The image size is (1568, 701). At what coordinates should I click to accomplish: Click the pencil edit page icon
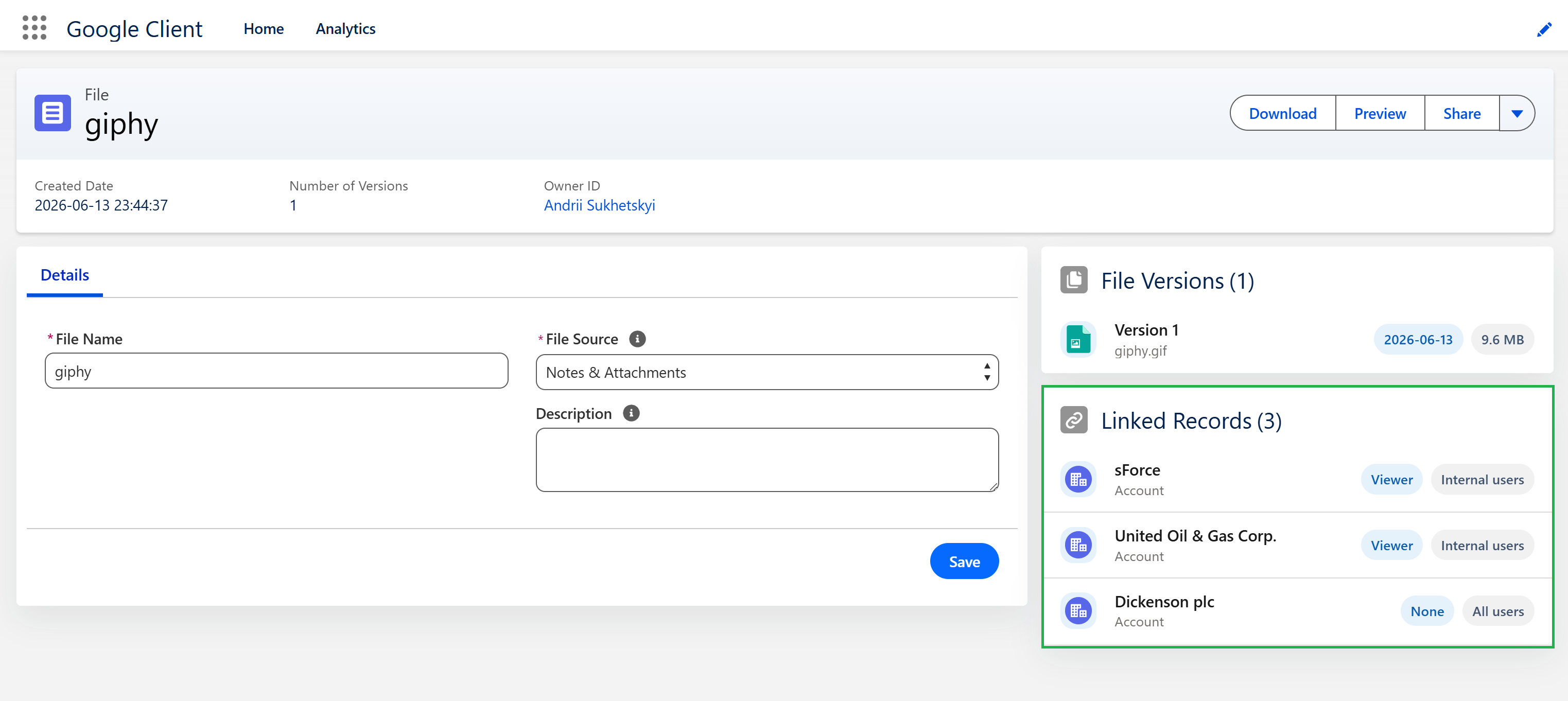pyautogui.click(x=1544, y=29)
